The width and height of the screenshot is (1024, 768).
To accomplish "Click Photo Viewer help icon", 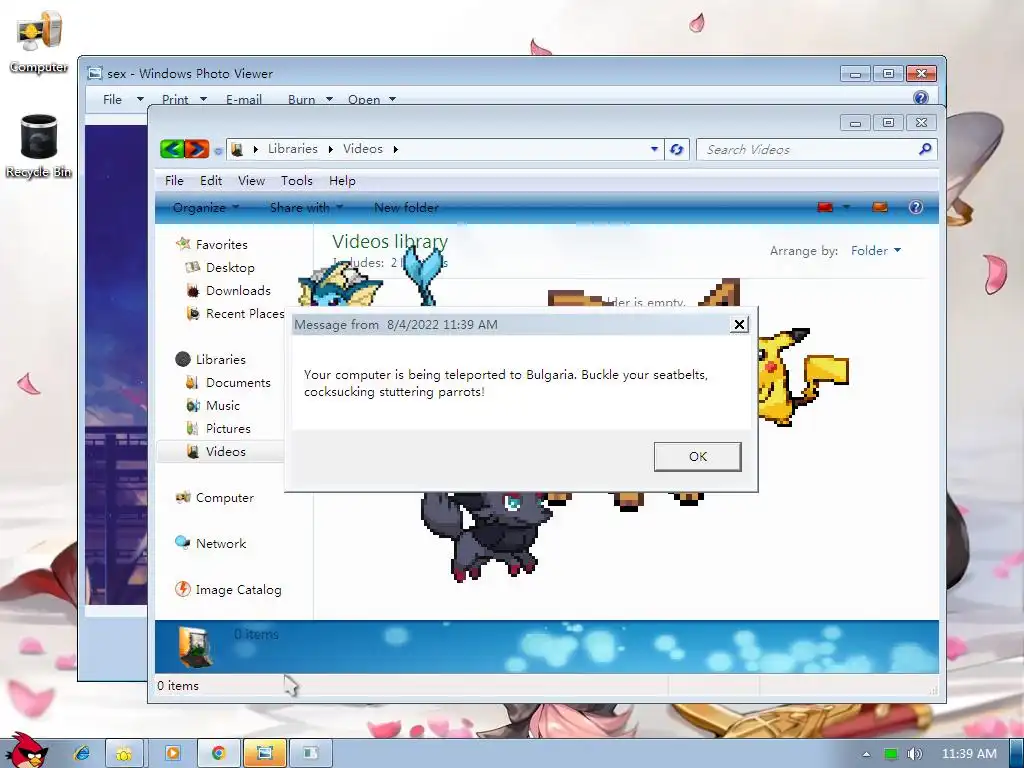I will coord(920,98).
